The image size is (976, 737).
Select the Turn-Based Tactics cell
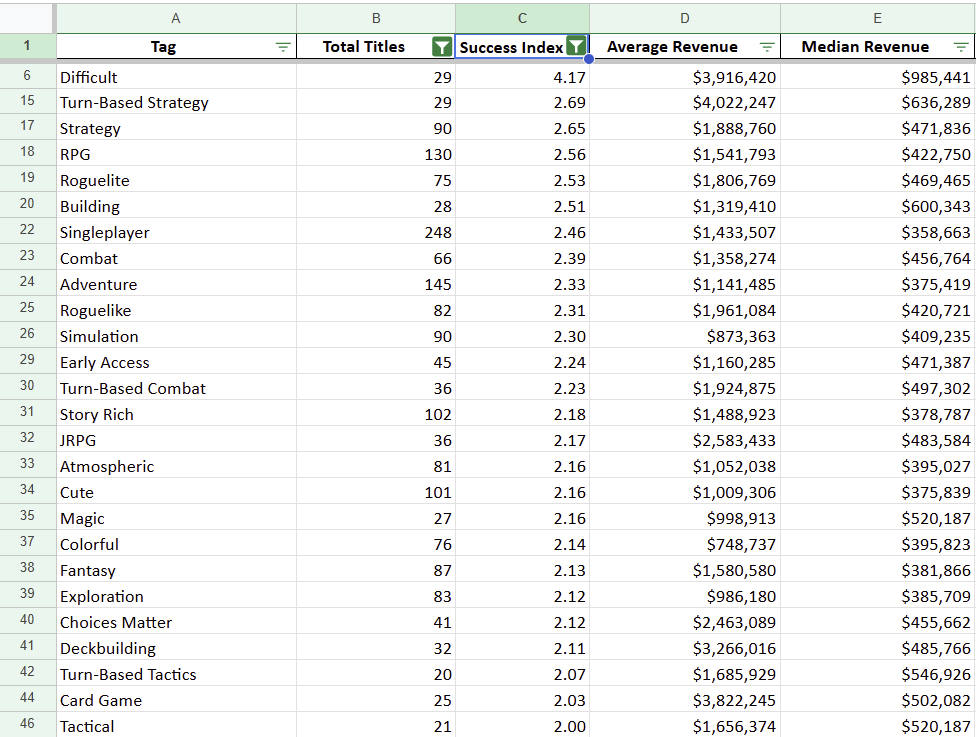point(176,674)
